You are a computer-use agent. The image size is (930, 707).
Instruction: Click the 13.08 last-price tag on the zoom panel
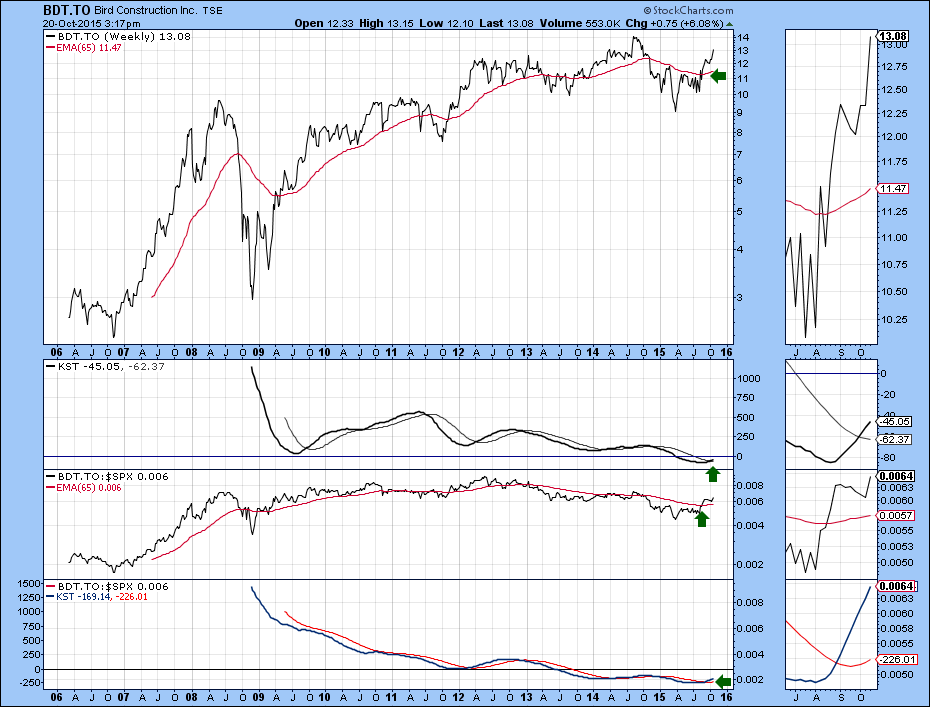[x=893, y=36]
